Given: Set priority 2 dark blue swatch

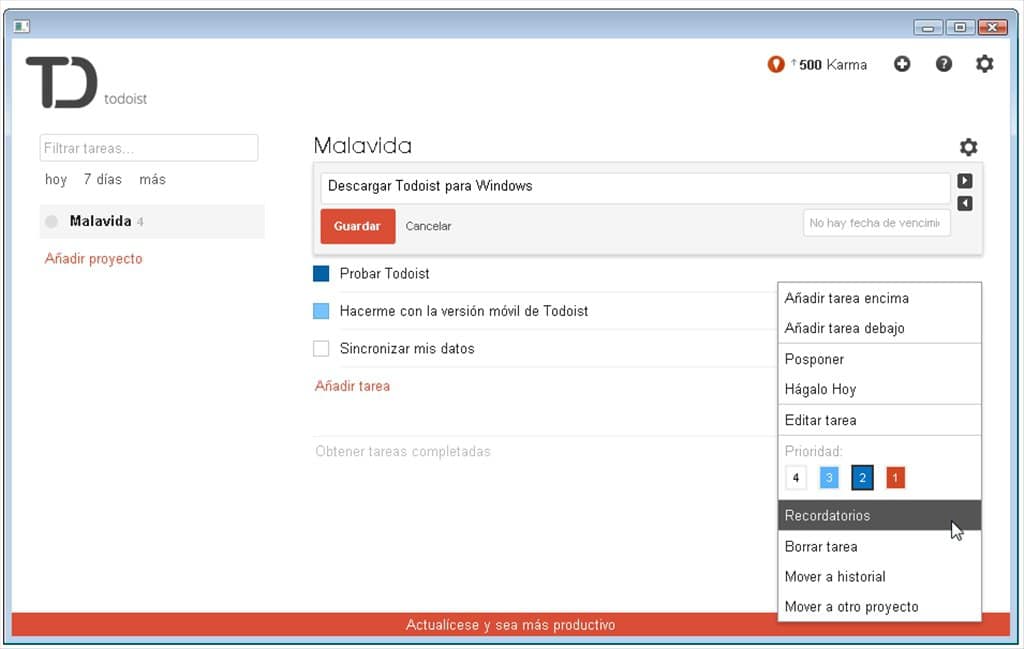Looking at the screenshot, I should tap(862, 478).
